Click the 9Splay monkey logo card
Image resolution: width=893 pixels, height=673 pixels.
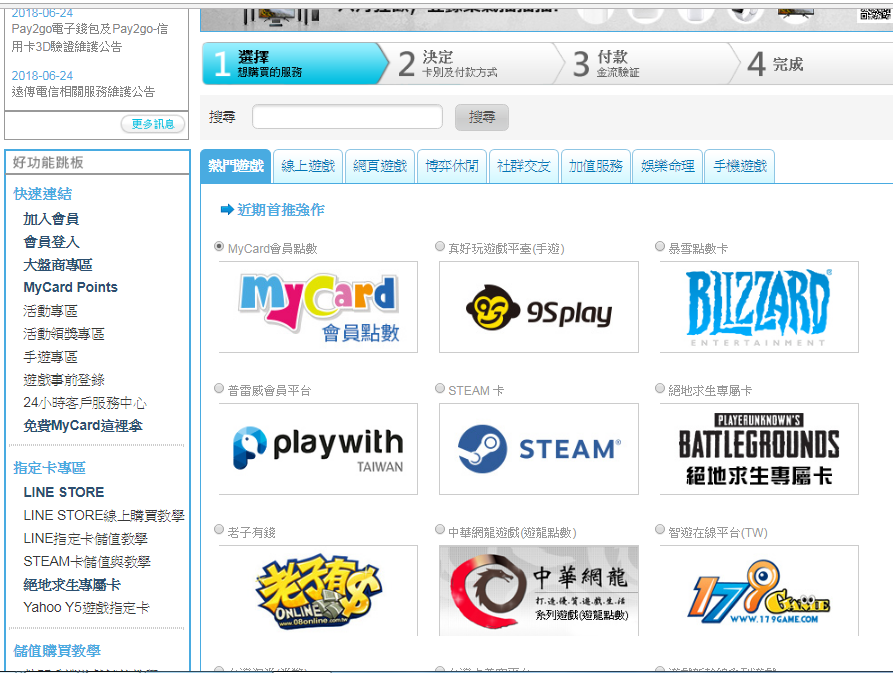(x=539, y=307)
